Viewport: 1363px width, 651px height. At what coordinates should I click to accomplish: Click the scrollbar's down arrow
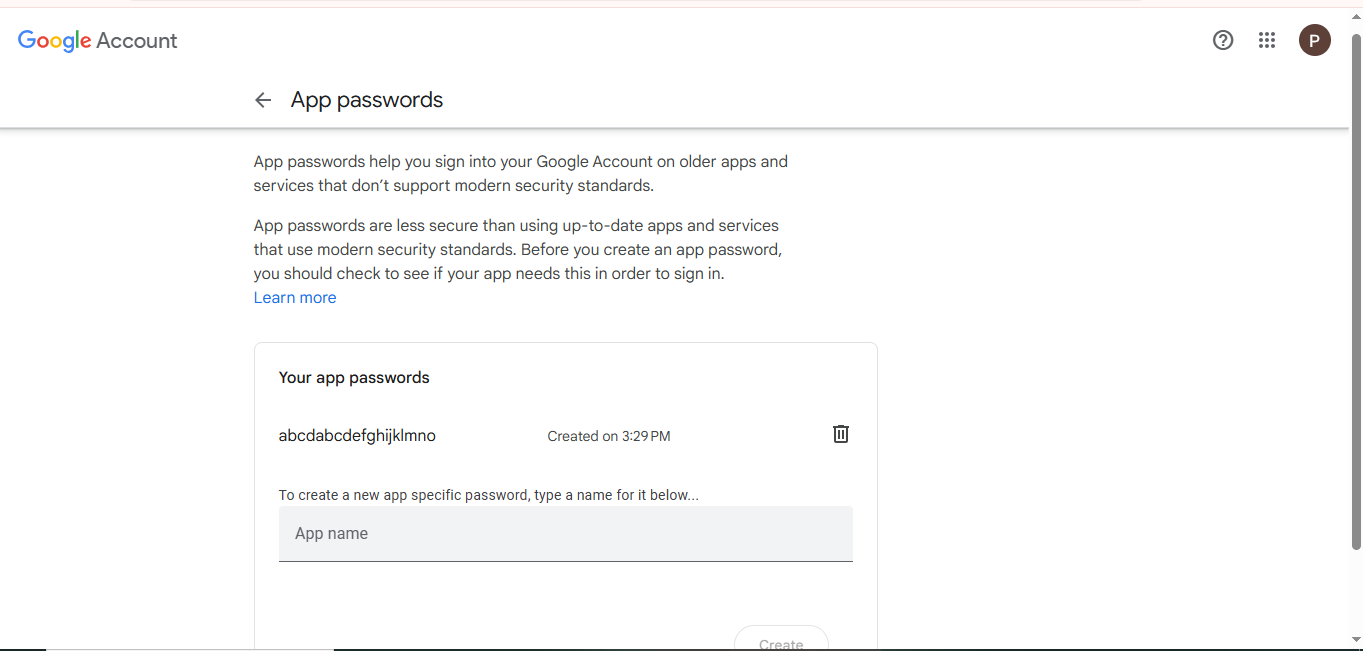(x=1356, y=640)
